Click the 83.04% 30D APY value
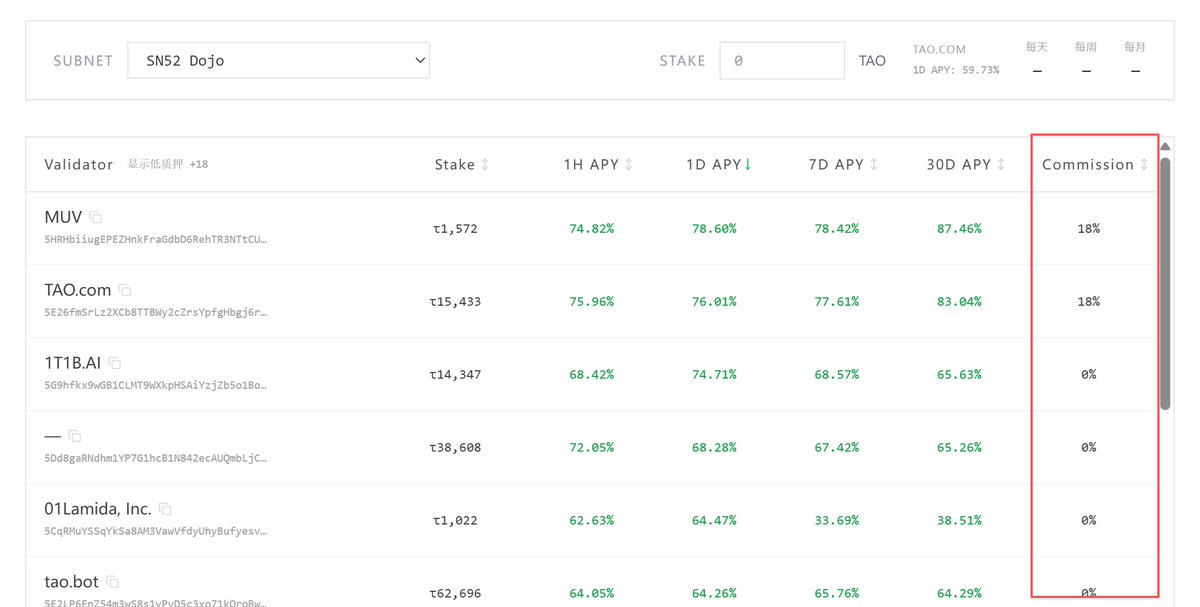1200x607 pixels. pos(959,302)
